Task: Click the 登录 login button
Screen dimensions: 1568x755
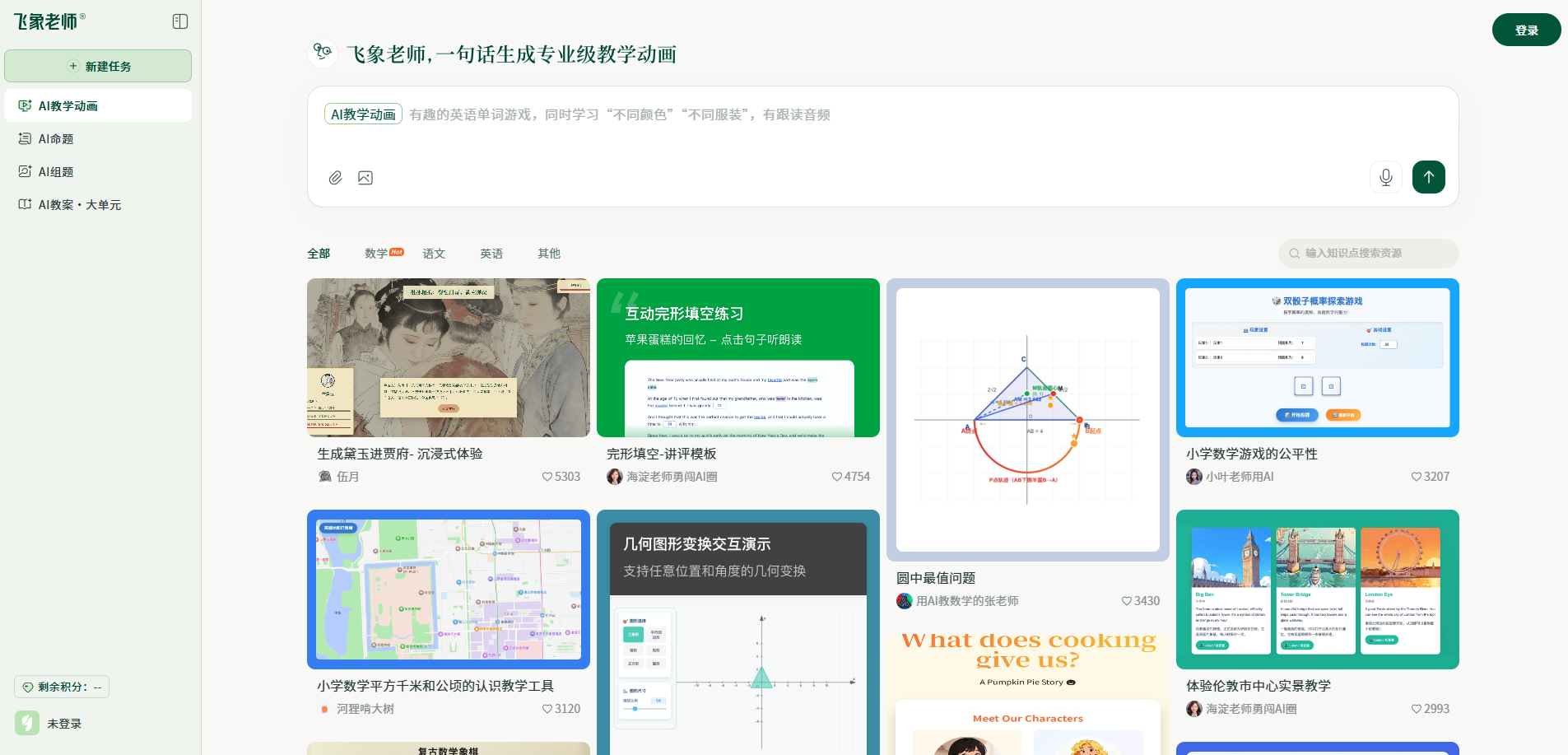Action: click(1526, 30)
